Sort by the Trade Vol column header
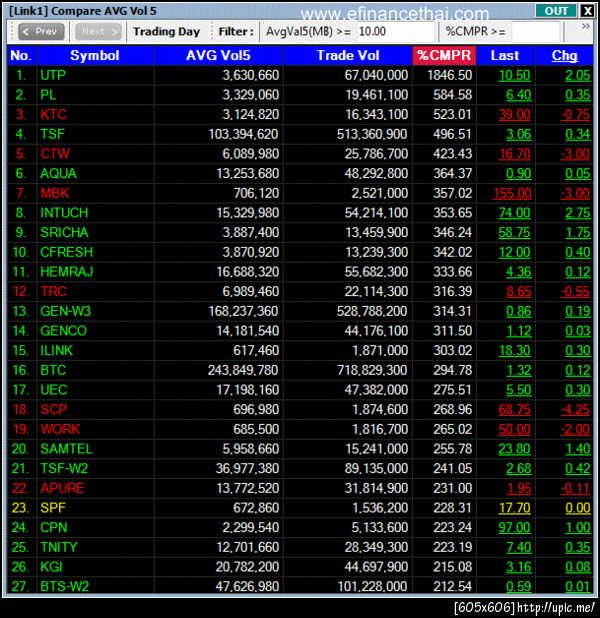This screenshot has width=600, height=618. coord(348,56)
